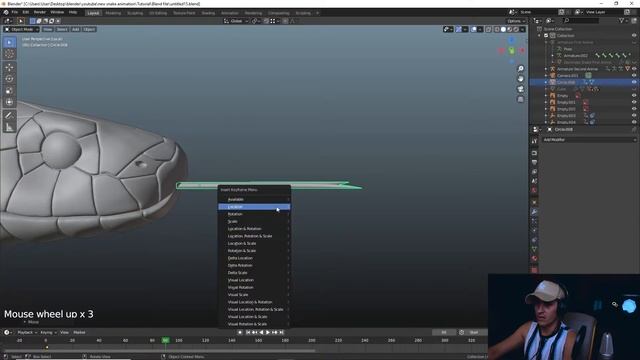Click the viewport zoom magnifier icon
This screenshot has height=360, width=640.
[520, 69]
